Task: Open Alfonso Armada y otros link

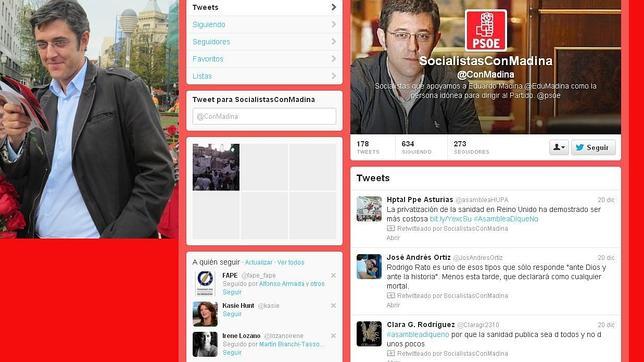Action: coord(292,284)
